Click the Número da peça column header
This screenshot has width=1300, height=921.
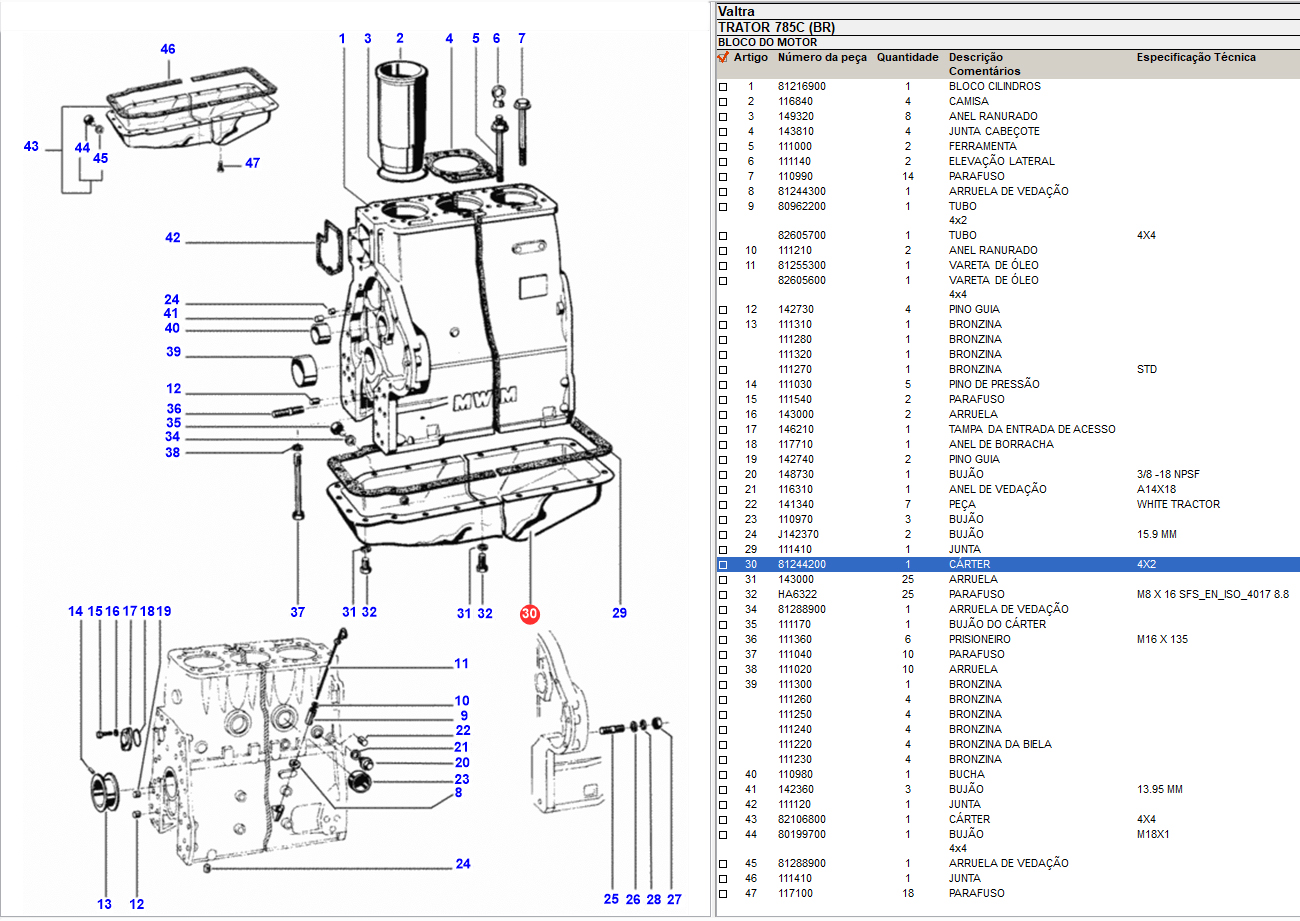(822, 57)
